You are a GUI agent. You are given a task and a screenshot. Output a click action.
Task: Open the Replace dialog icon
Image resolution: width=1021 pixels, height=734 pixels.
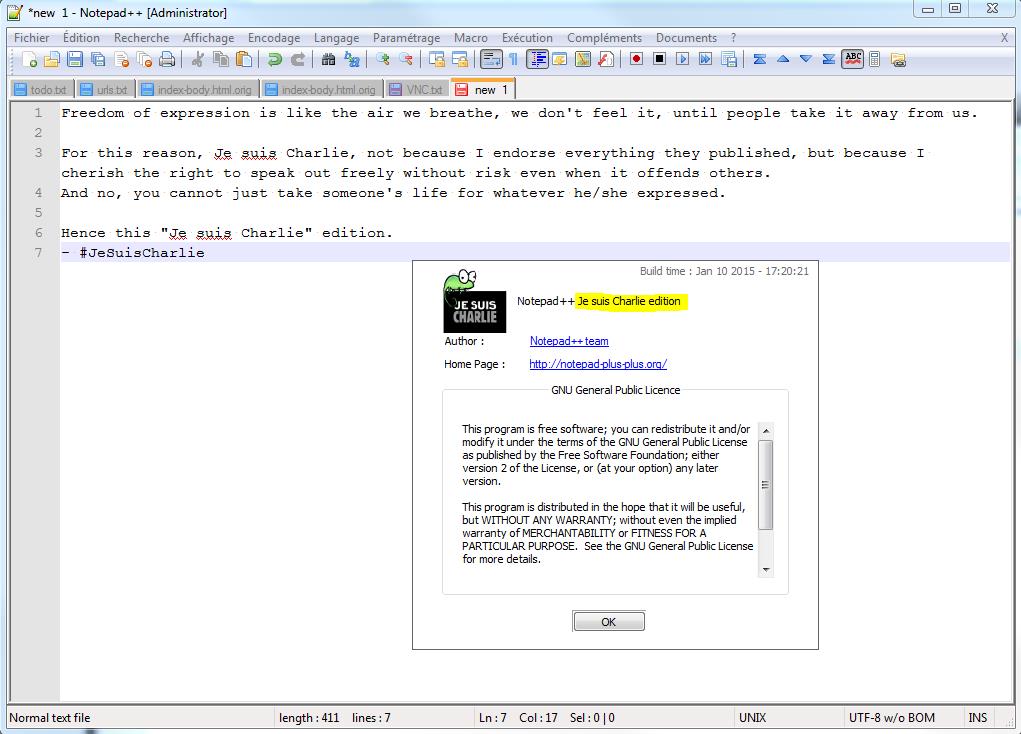point(352,60)
